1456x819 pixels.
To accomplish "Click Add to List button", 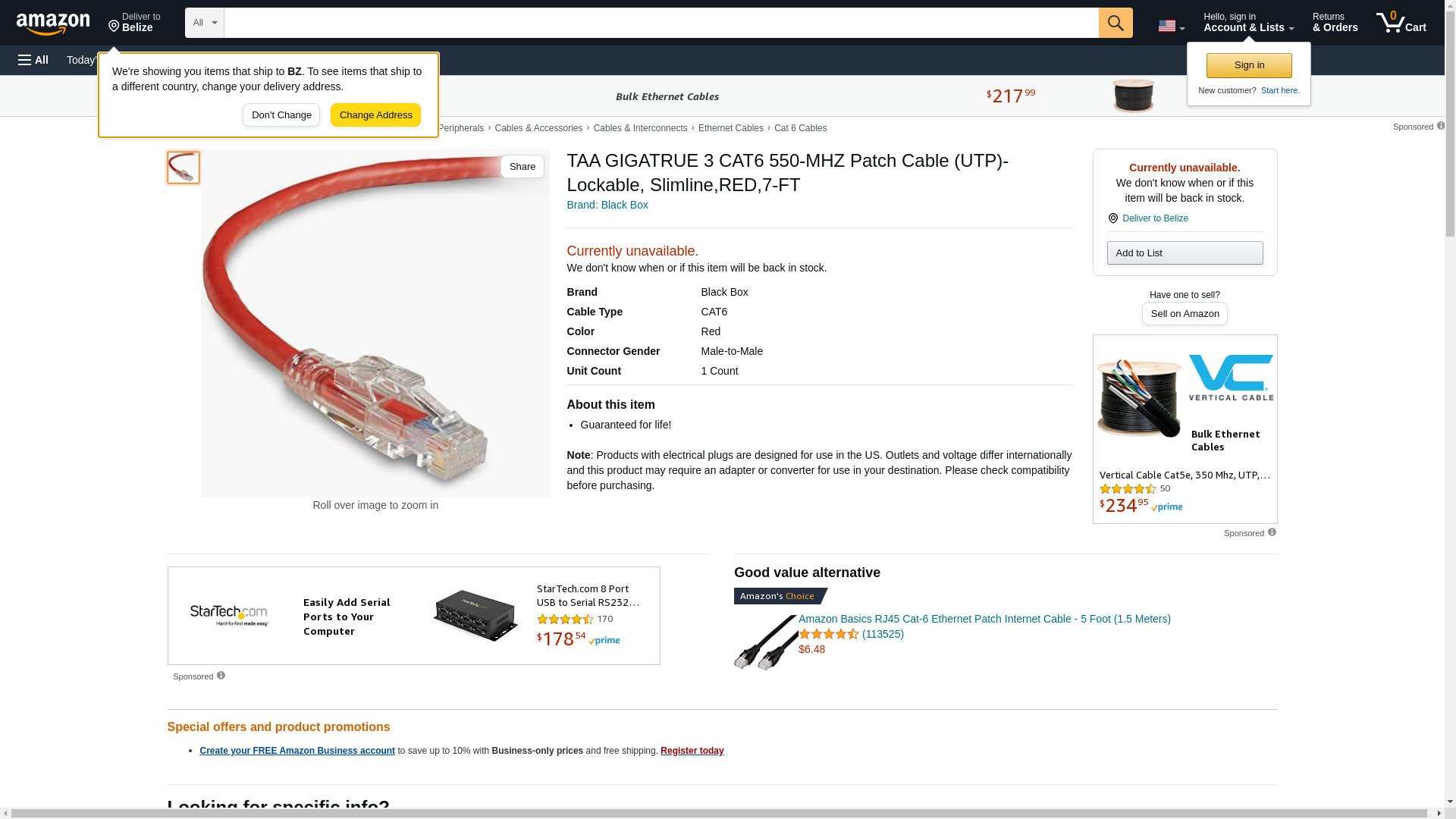I will (x=1185, y=253).
